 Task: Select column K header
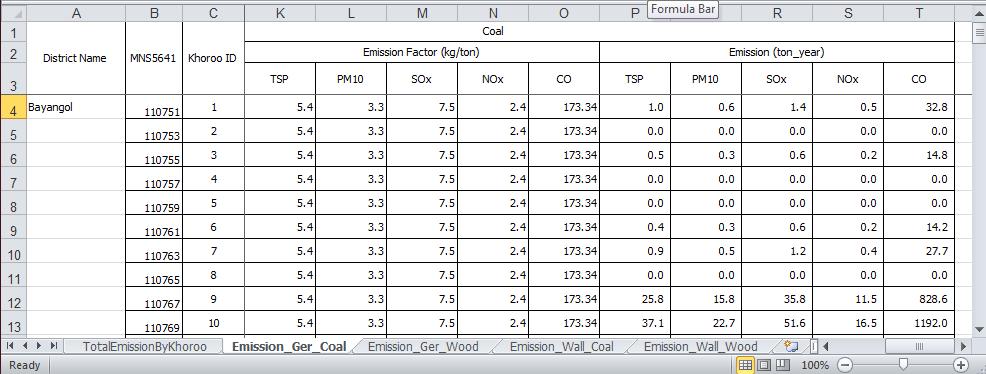click(x=280, y=13)
